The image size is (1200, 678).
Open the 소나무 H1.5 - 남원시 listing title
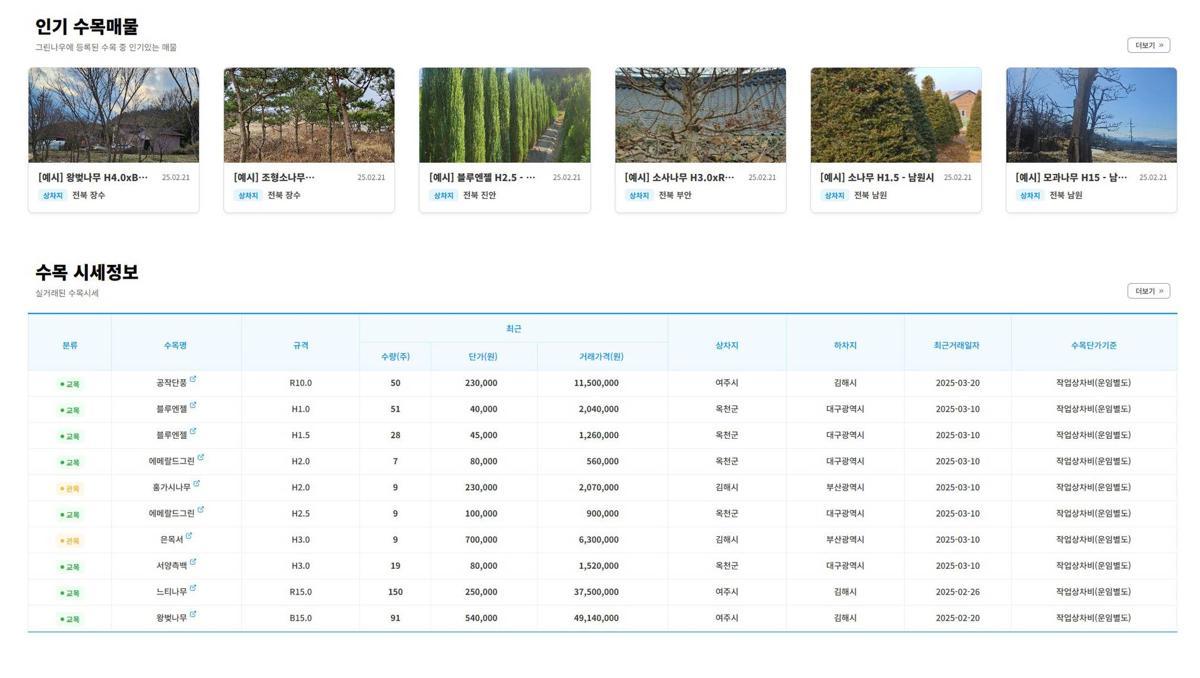point(876,178)
